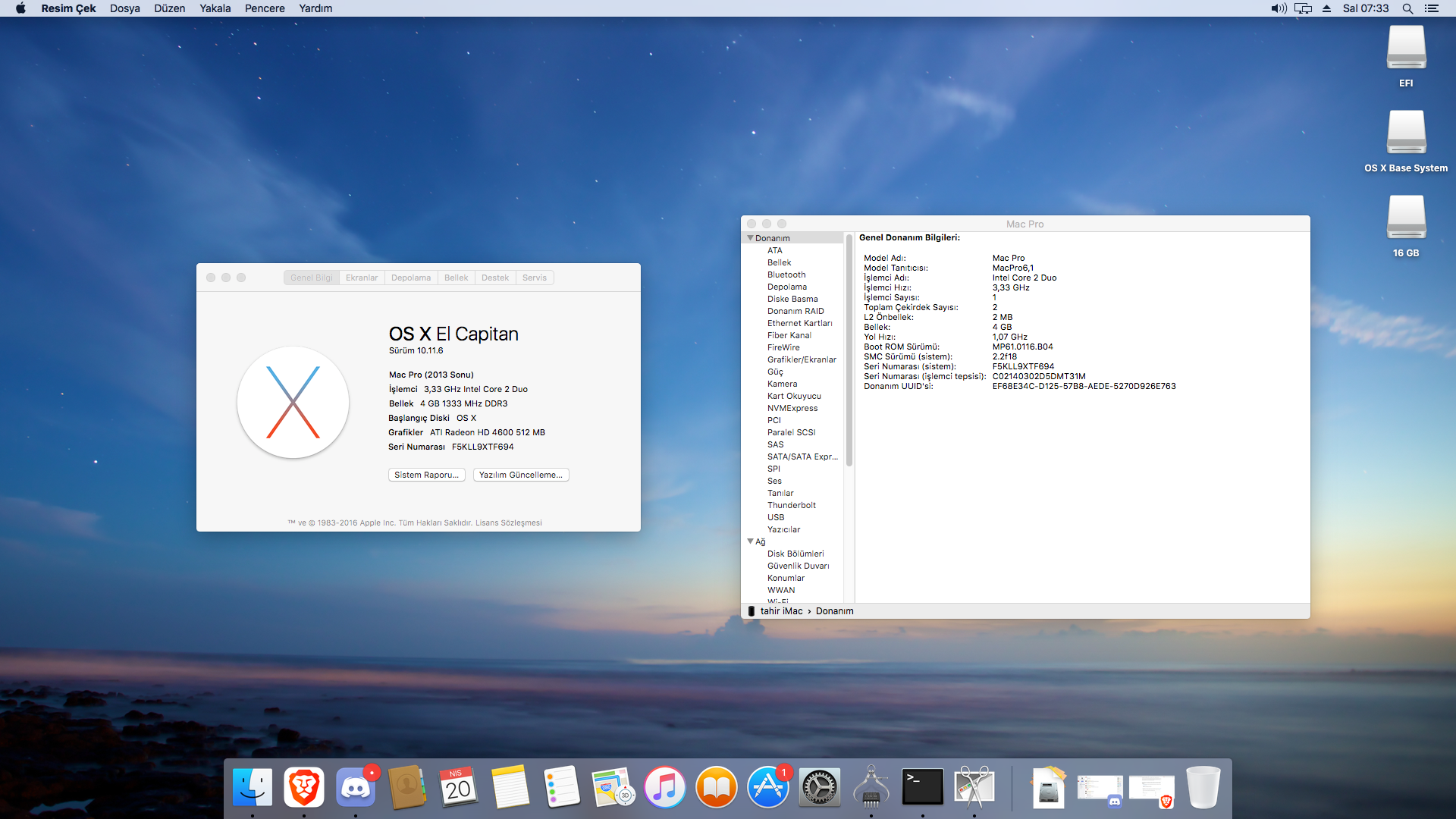Switch to the Ekranlar tab
The width and height of the screenshot is (1456, 819).
point(362,278)
